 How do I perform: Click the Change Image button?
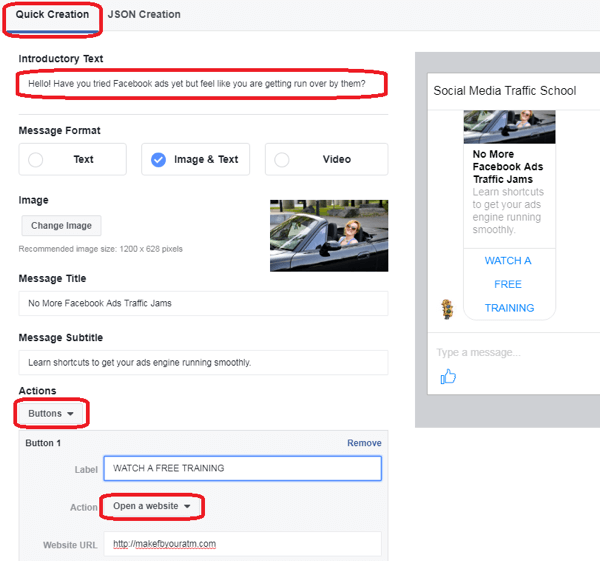click(61, 225)
